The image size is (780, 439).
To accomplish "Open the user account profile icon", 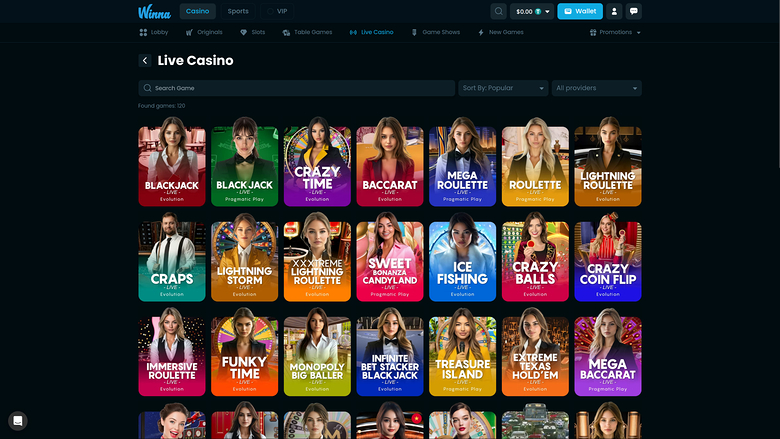I will (614, 11).
